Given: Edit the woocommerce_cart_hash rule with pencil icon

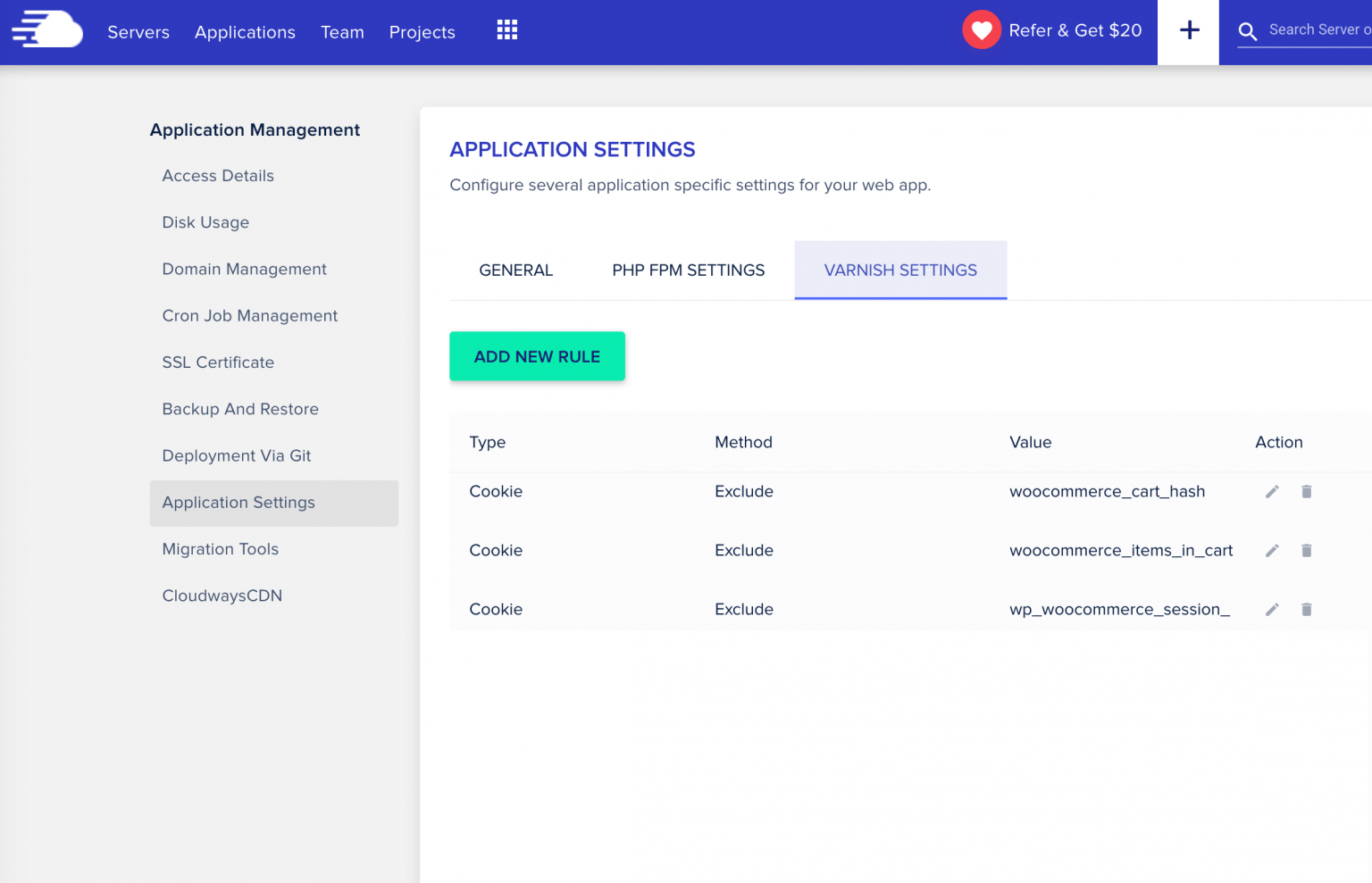Looking at the screenshot, I should pos(1272,491).
